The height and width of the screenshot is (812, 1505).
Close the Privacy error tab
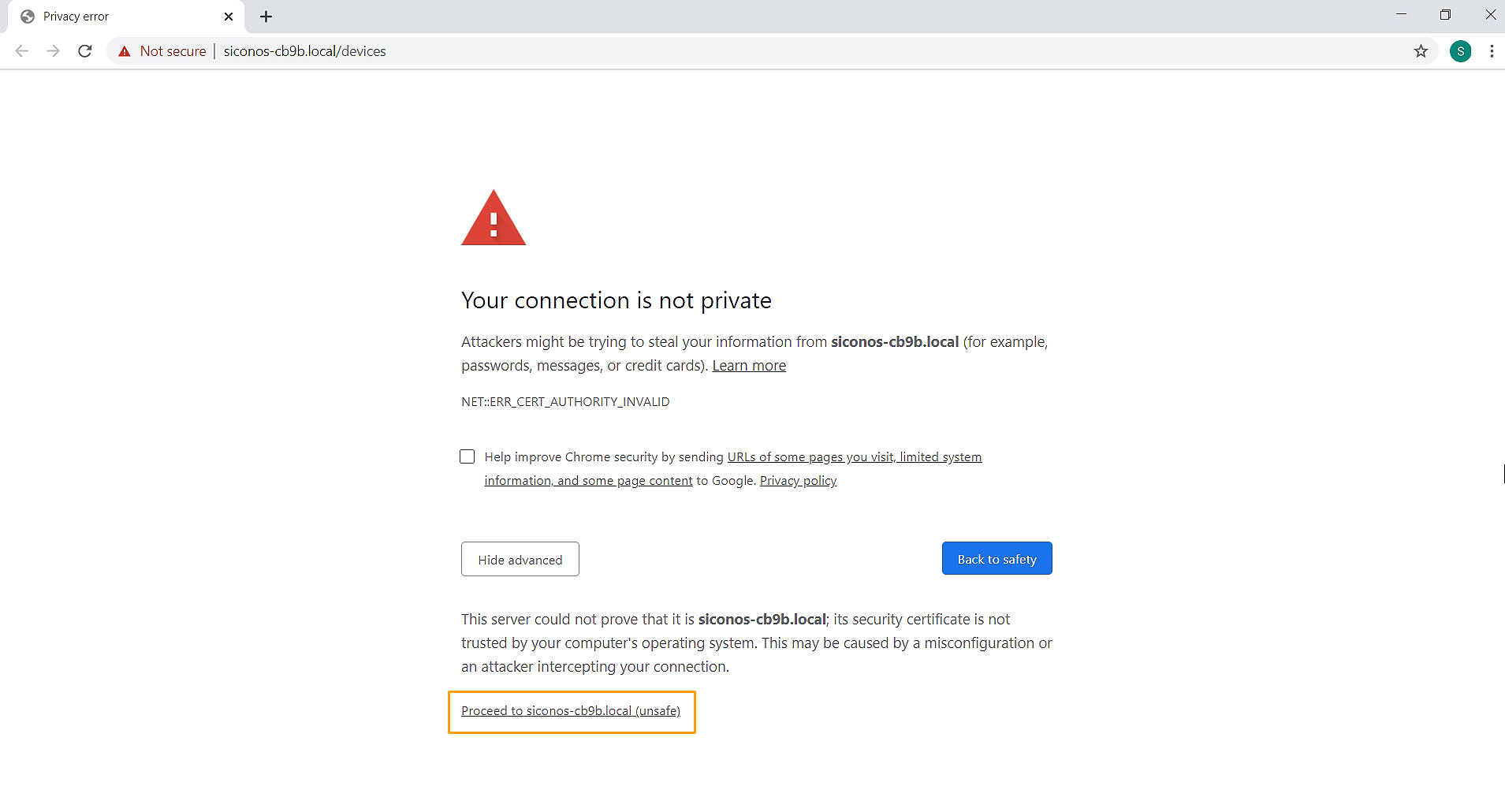click(x=229, y=17)
